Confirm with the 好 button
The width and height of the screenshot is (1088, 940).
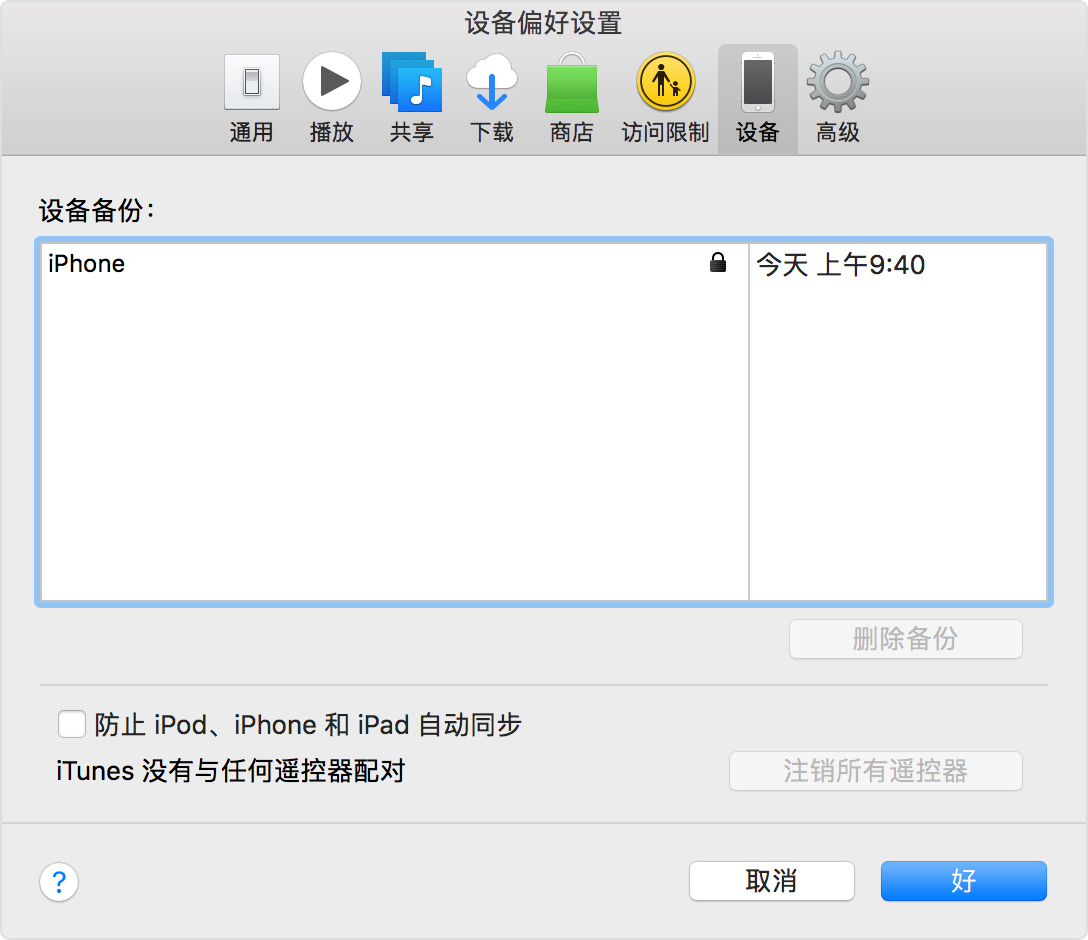pyautogui.click(x=963, y=881)
